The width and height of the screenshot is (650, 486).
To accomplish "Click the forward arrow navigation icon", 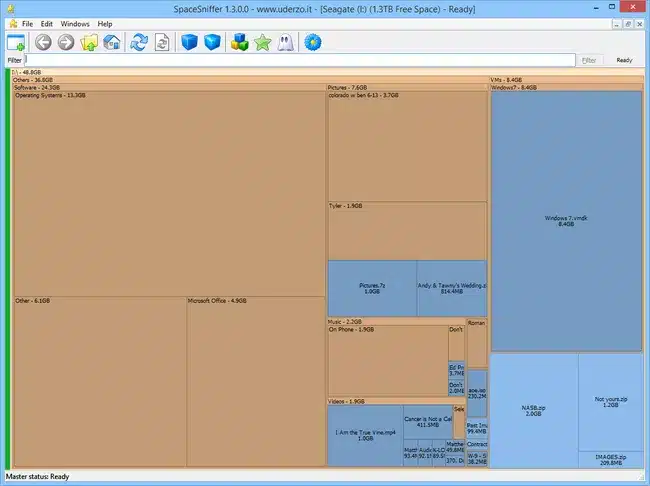I will point(66,42).
